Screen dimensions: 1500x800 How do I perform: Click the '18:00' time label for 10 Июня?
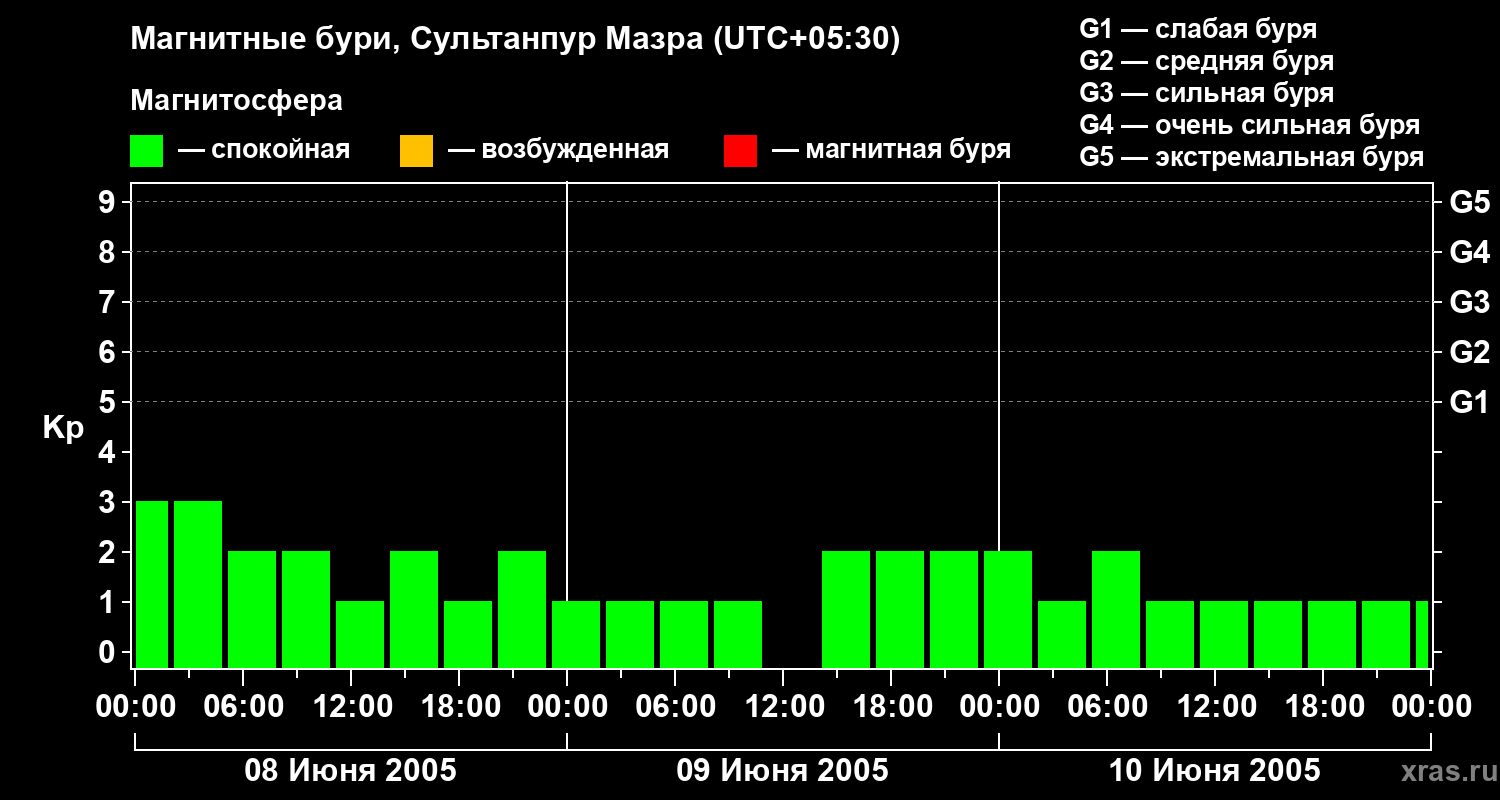[x=1323, y=707]
